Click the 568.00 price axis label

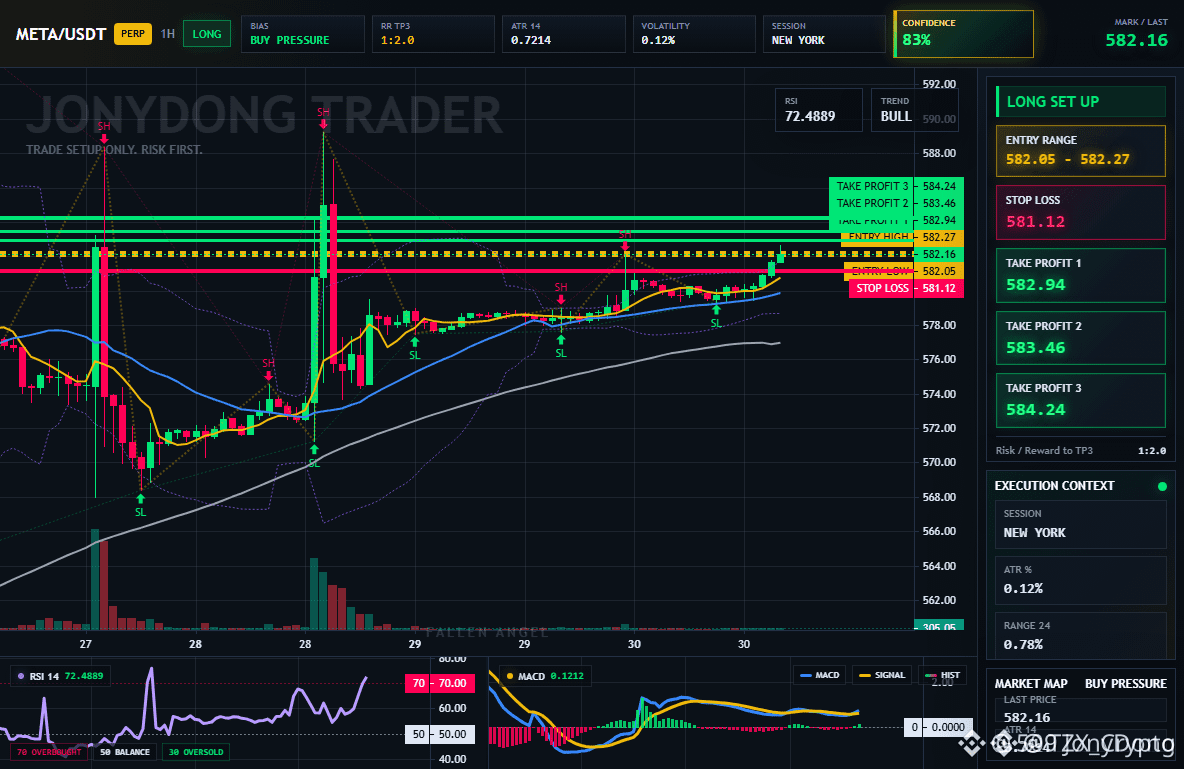939,497
